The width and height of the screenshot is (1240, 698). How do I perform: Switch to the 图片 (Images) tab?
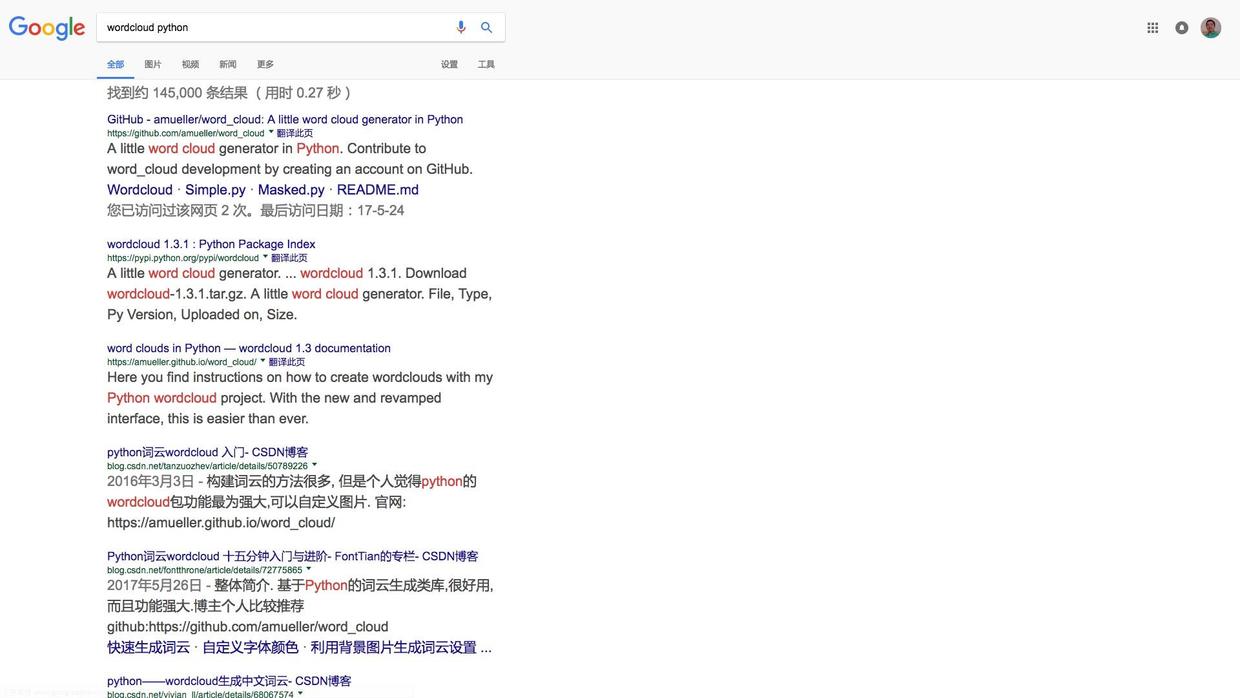153,64
